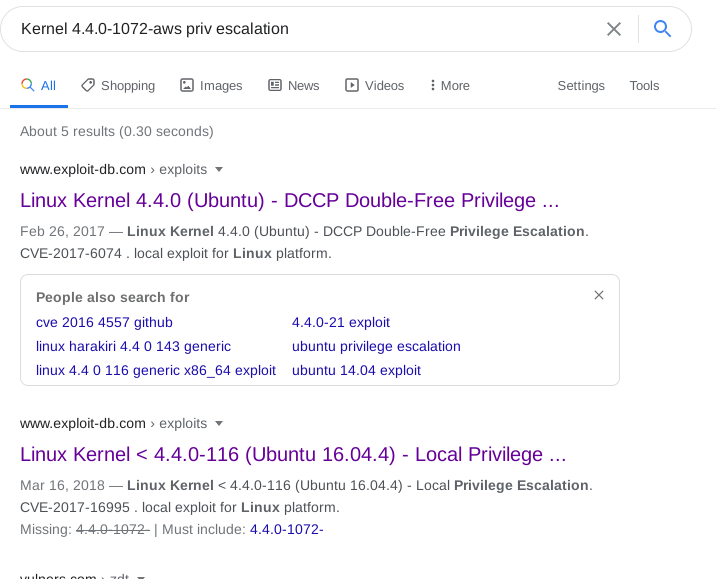Select linux harakiri 4.4 0 143 generic suggestion
This screenshot has height=579, width=716.
[133, 346]
